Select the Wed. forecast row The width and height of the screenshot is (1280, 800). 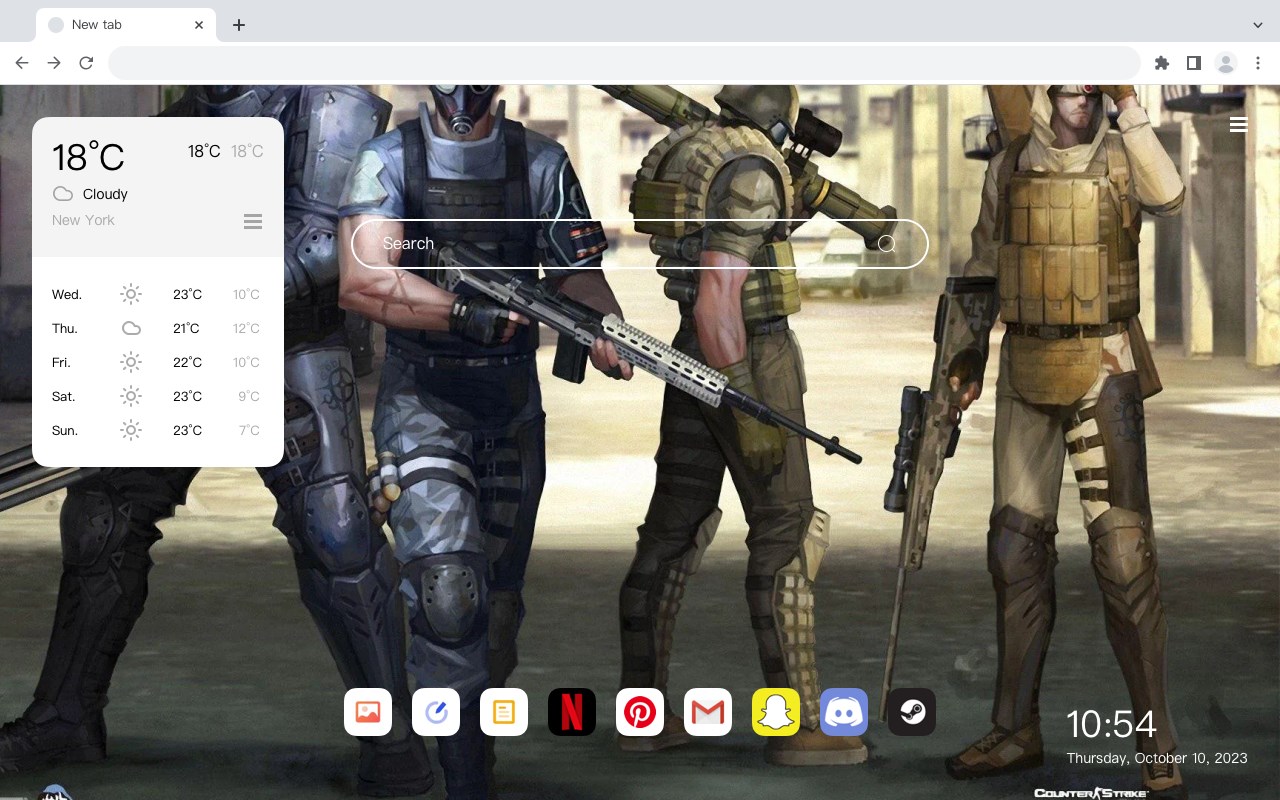[x=158, y=294]
